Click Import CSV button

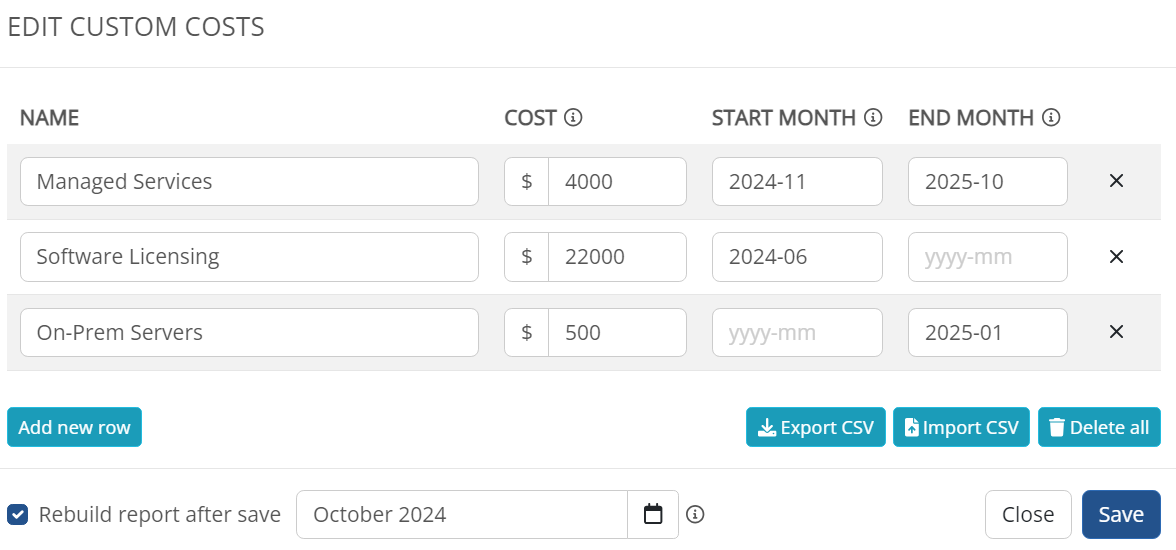[x=962, y=427]
